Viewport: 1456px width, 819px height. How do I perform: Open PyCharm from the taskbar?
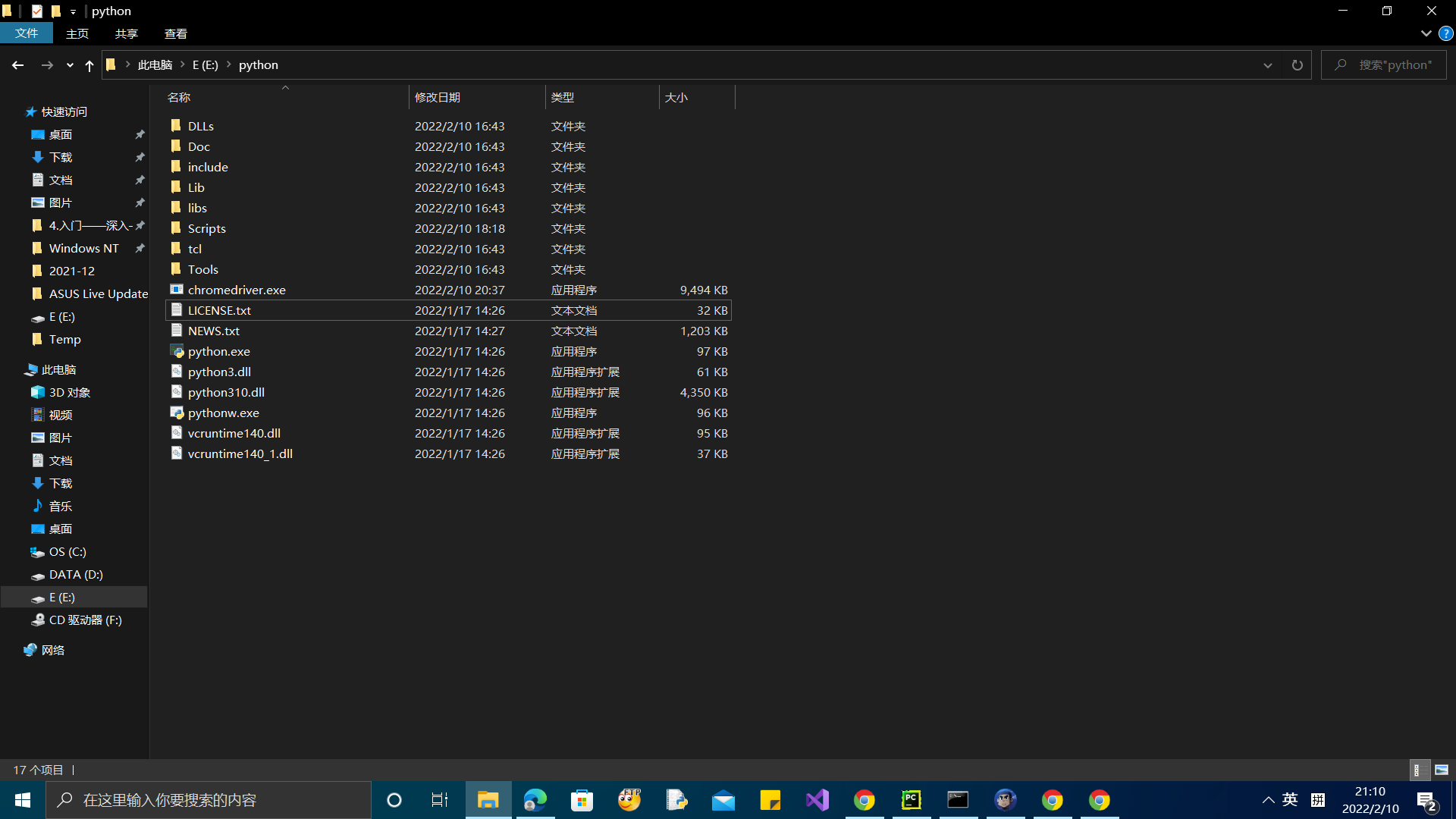click(x=911, y=800)
